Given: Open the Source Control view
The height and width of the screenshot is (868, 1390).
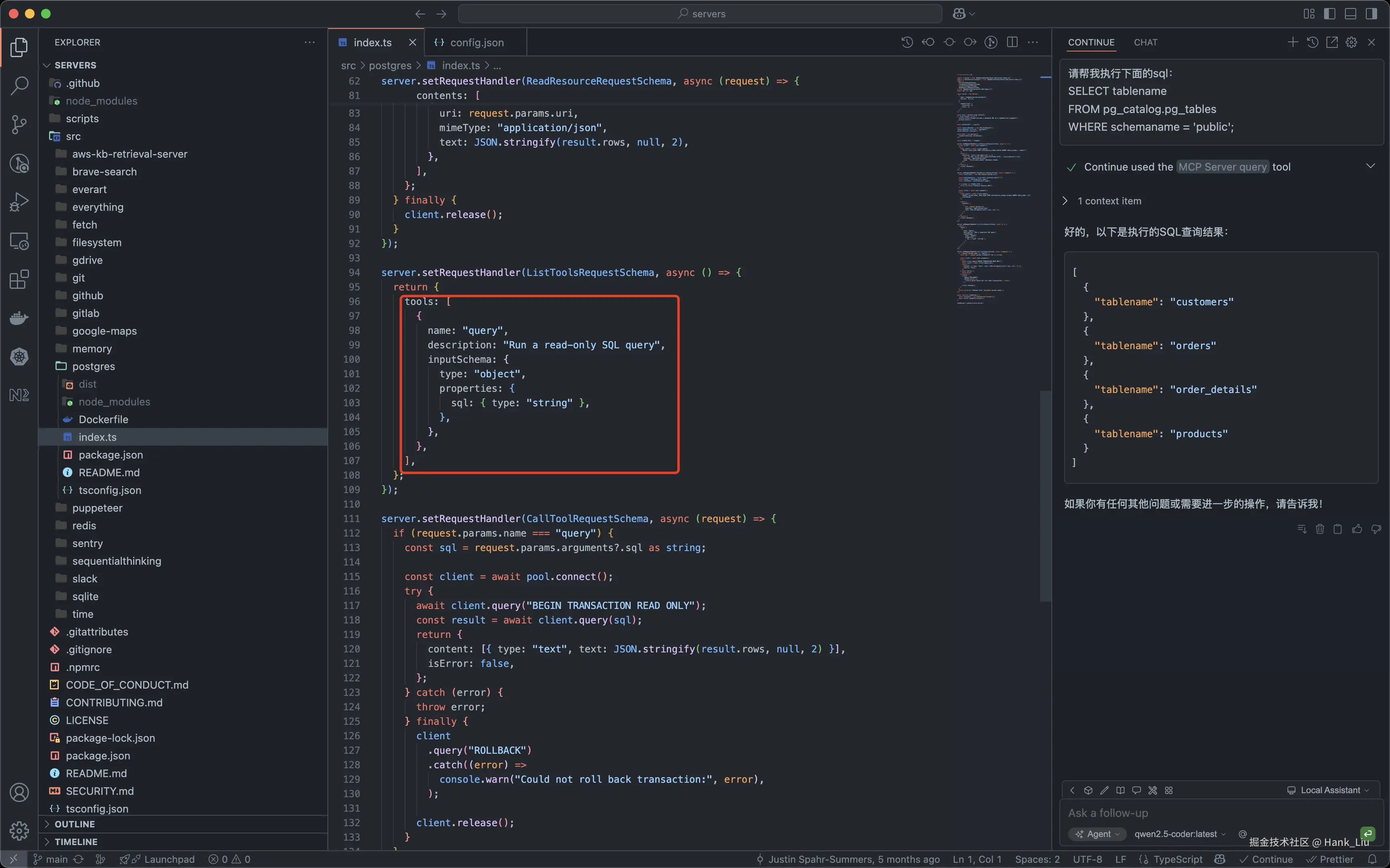Looking at the screenshot, I should [19, 125].
